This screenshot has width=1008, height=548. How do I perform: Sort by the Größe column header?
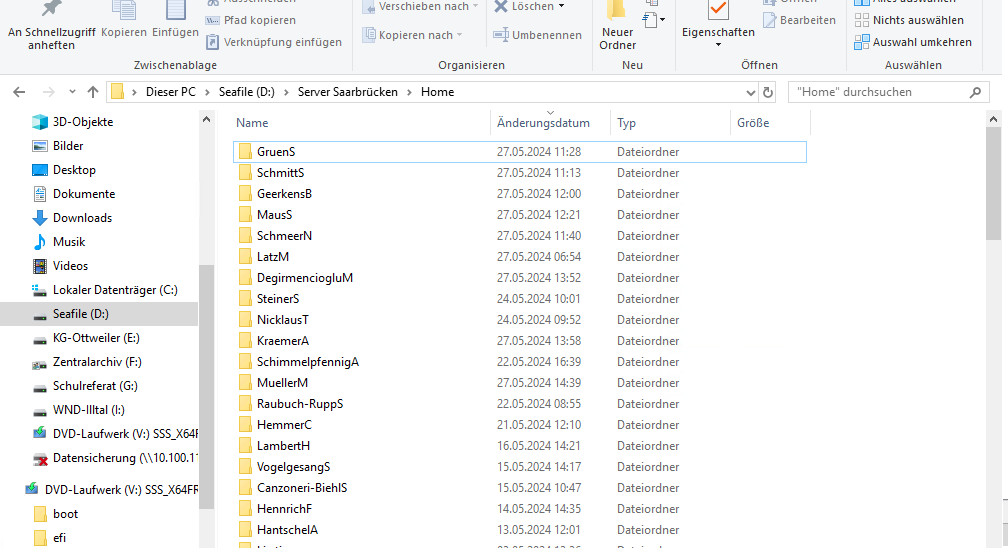click(x=770, y=123)
